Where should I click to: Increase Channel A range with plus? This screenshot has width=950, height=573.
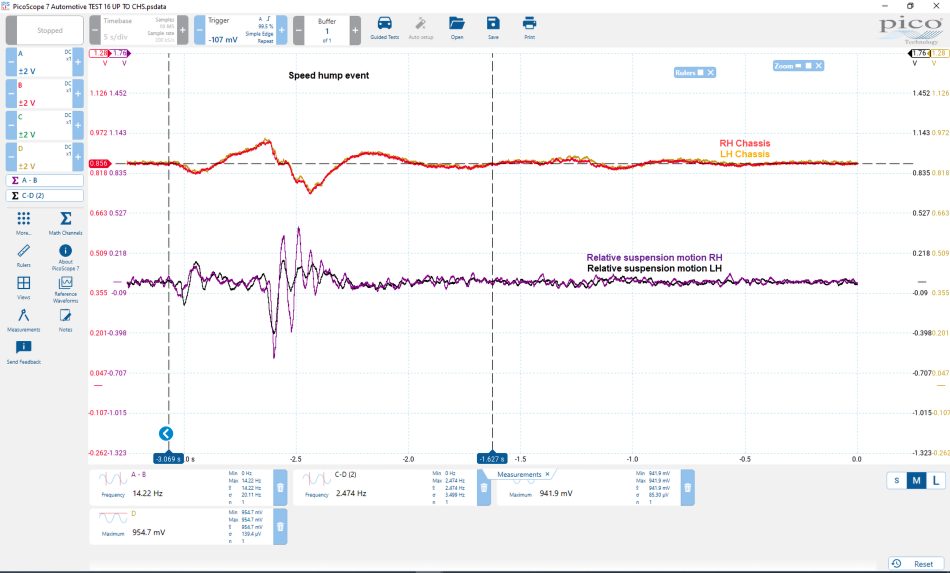(78, 61)
